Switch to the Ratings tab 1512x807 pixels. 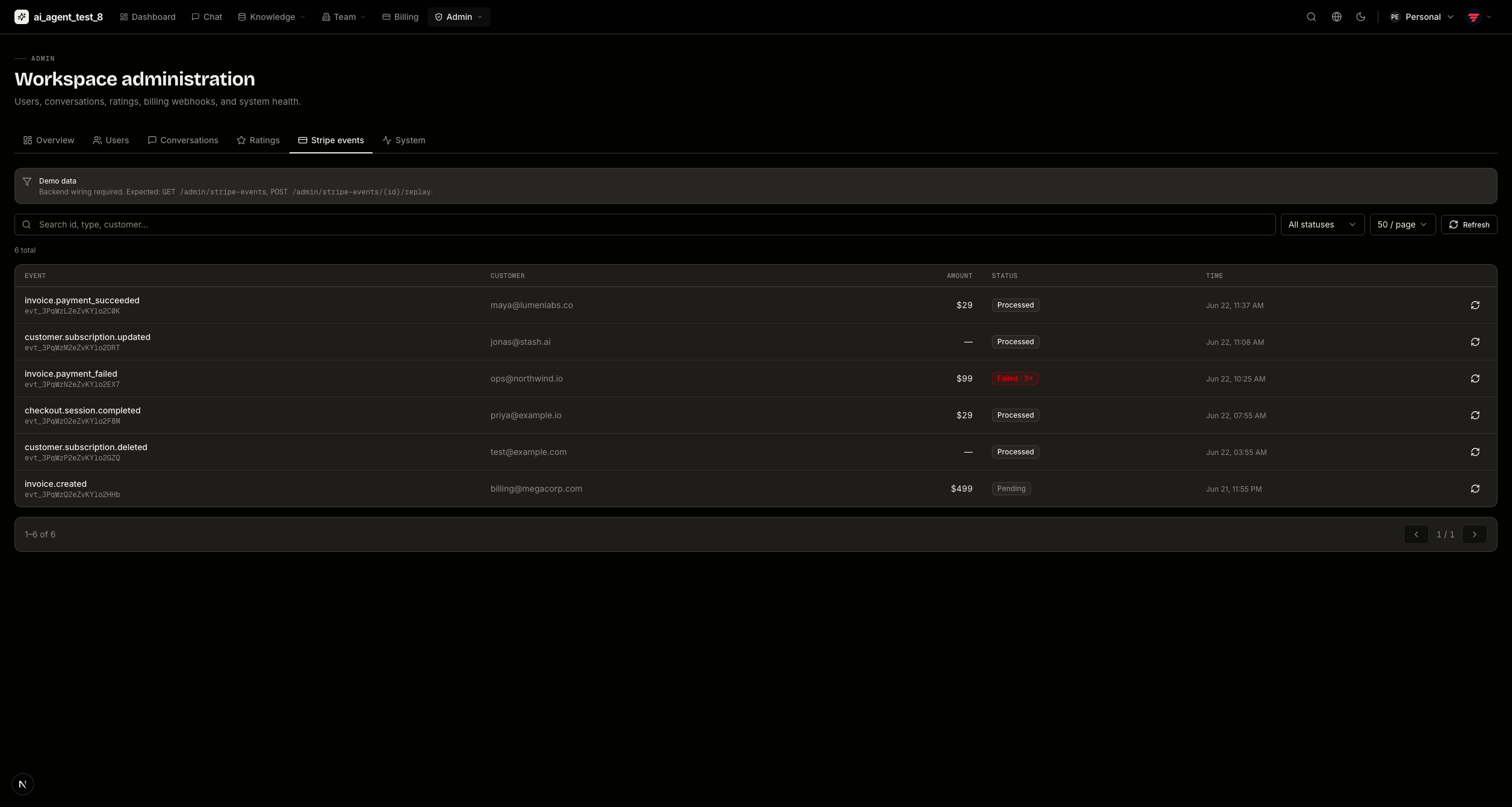tap(258, 140)
